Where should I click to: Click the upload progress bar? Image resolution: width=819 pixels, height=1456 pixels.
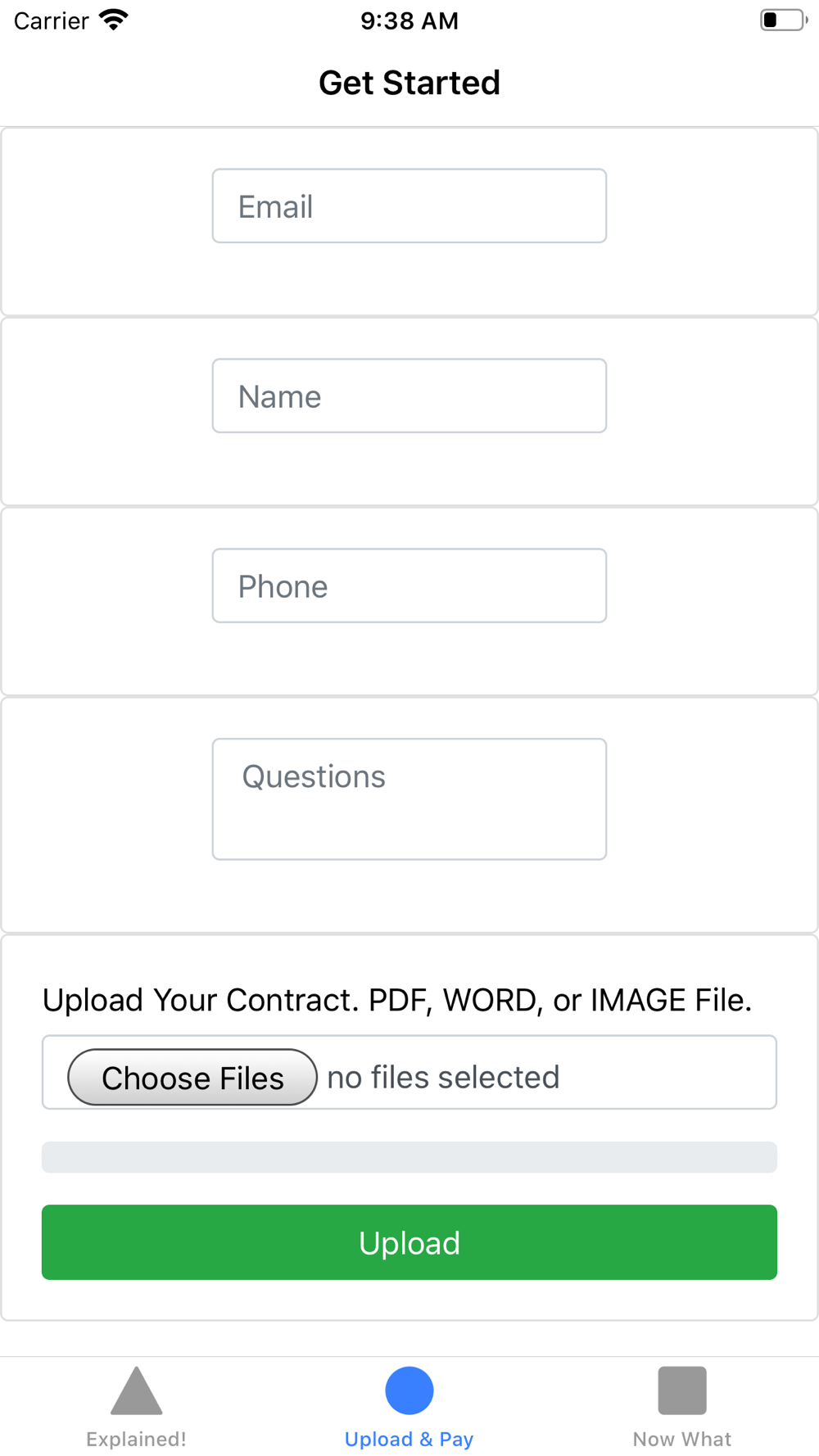409,1157
